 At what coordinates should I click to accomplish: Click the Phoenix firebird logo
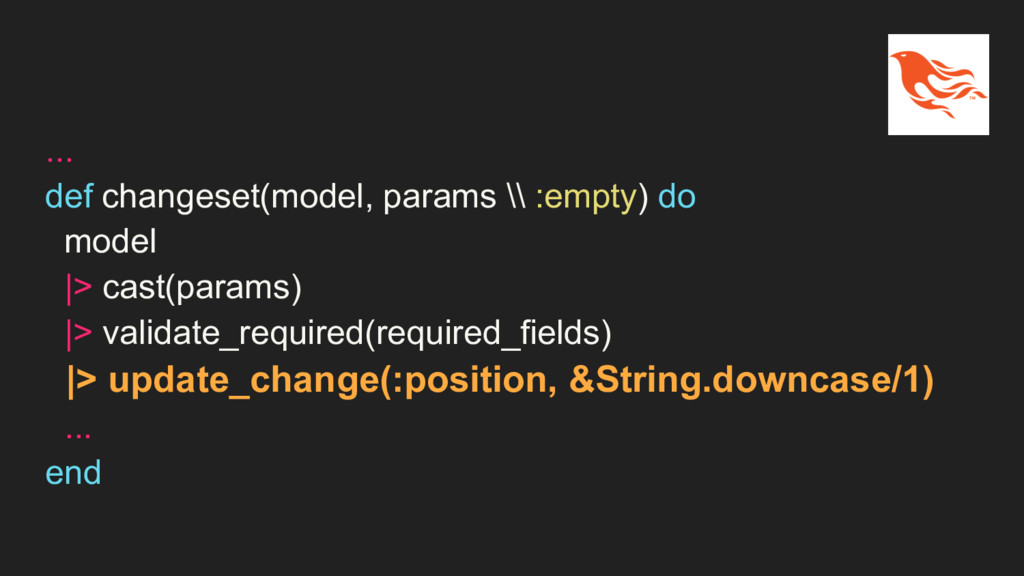938,84
